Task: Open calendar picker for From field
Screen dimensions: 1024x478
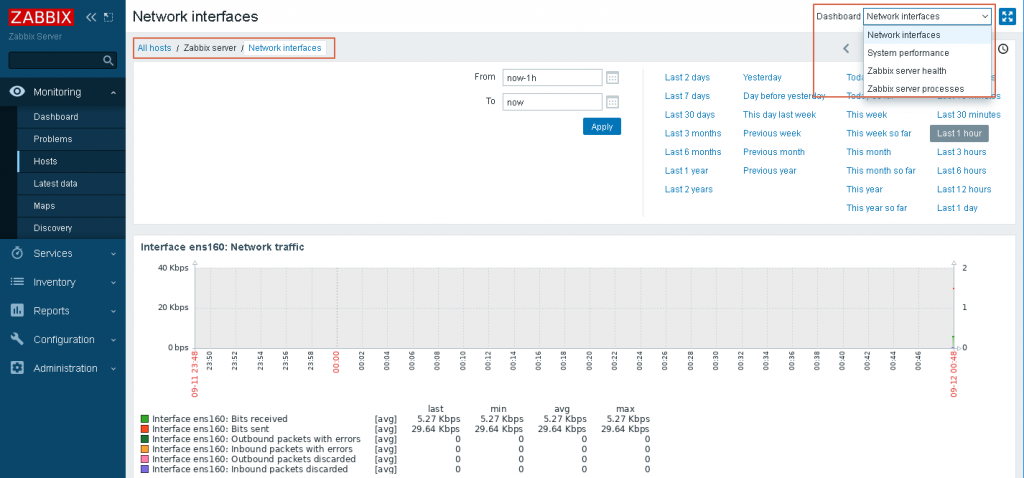Action: coord(612,78)
